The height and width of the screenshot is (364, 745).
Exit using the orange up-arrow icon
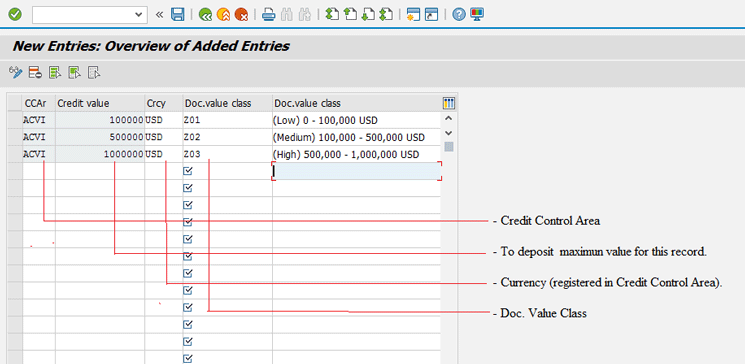click(x=223, y=15)
